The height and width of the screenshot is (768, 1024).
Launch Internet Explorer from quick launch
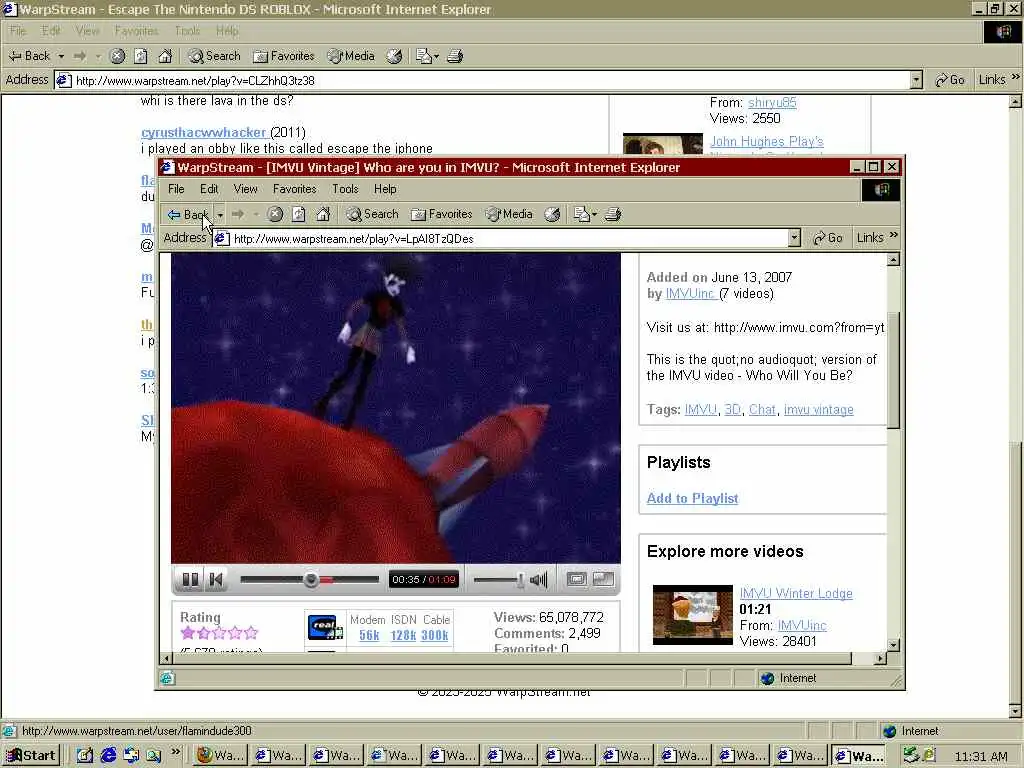tap(108, 756)
